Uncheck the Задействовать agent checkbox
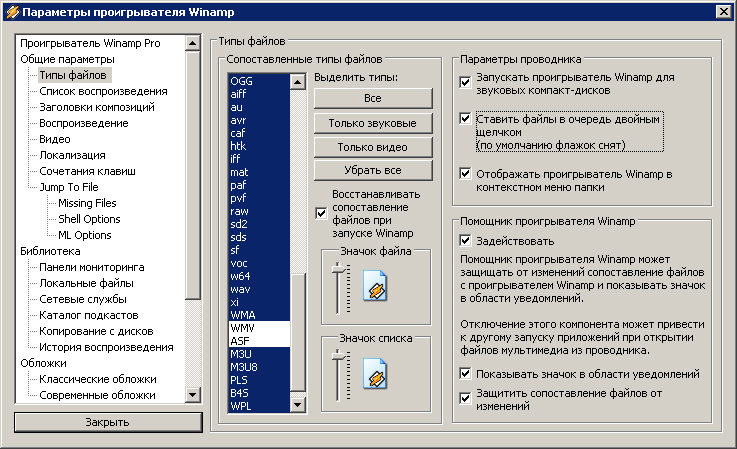This screenshot has height=449, width=737. 465,241
